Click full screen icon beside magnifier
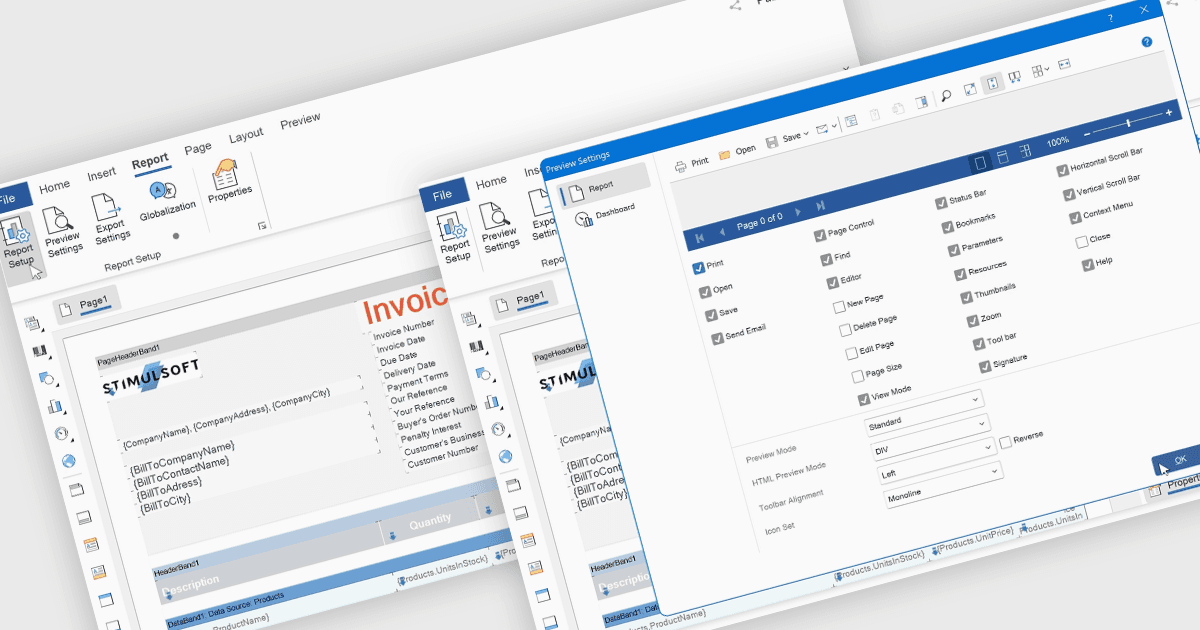 click(x=969, y=91)
